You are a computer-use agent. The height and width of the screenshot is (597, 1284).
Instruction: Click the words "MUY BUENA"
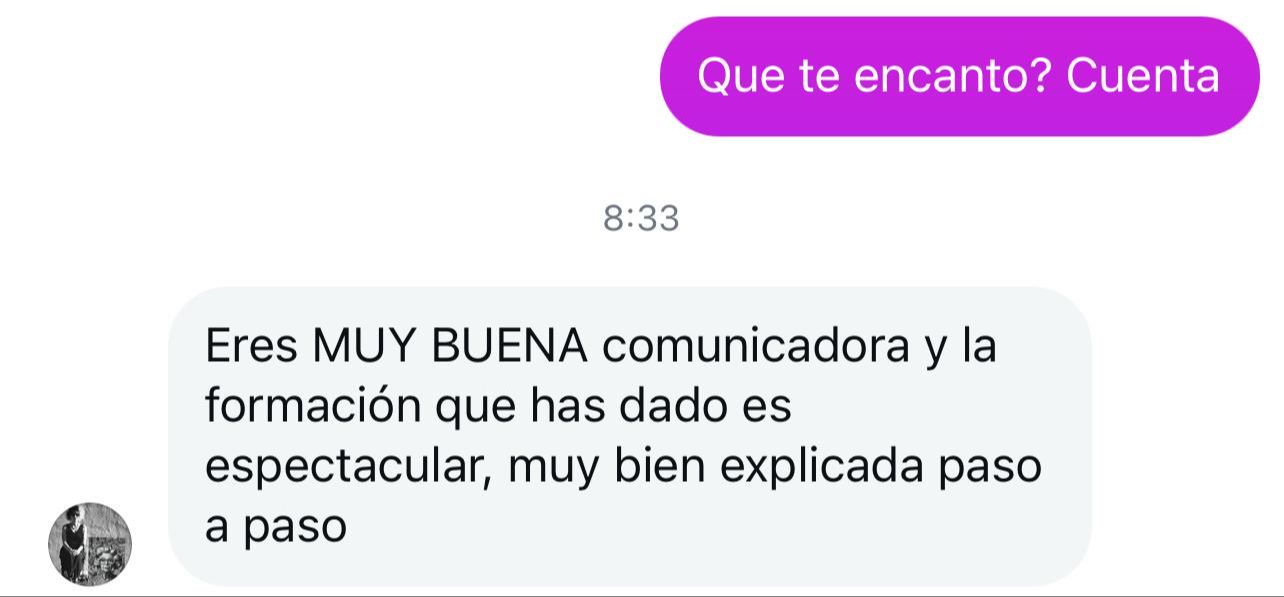tap(449, 347)
